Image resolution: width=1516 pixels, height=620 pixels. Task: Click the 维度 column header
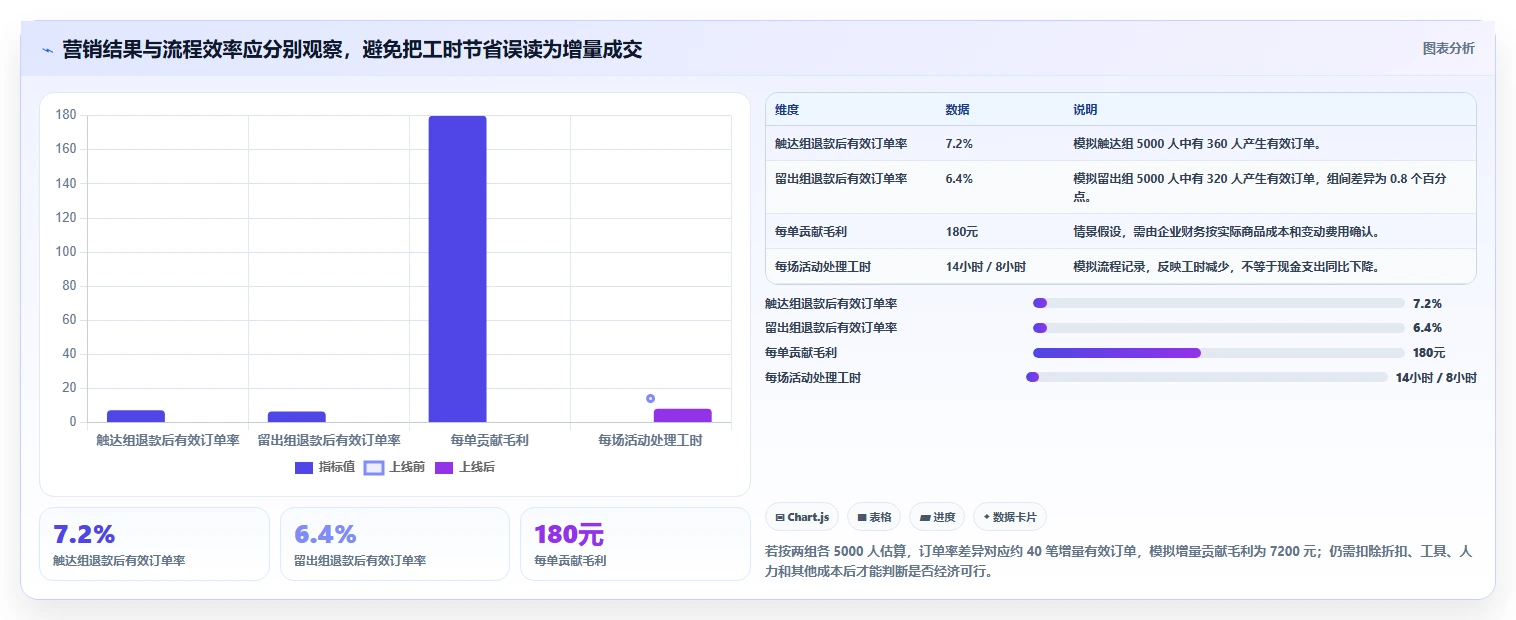pyautogui.click(x=786, y=110)
